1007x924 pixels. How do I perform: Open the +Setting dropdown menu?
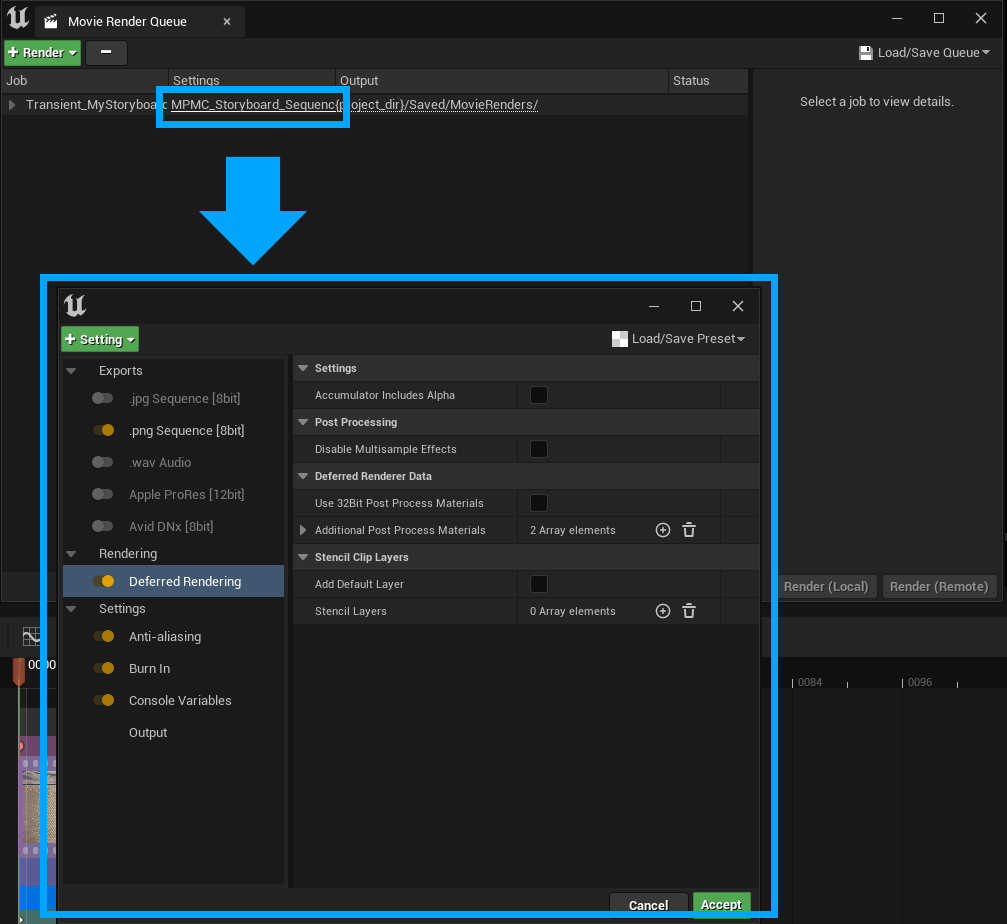click(99, 339)
